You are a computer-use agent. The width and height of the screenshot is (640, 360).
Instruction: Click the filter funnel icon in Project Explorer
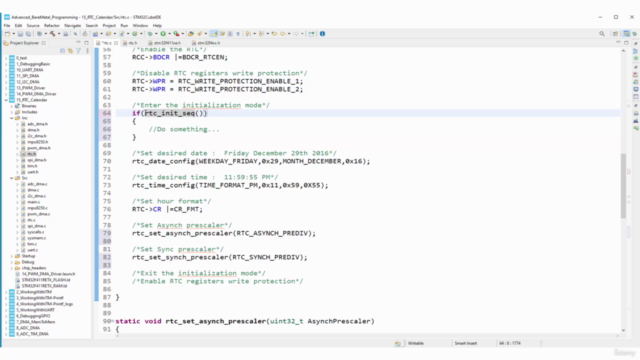[x=78, y=51]
